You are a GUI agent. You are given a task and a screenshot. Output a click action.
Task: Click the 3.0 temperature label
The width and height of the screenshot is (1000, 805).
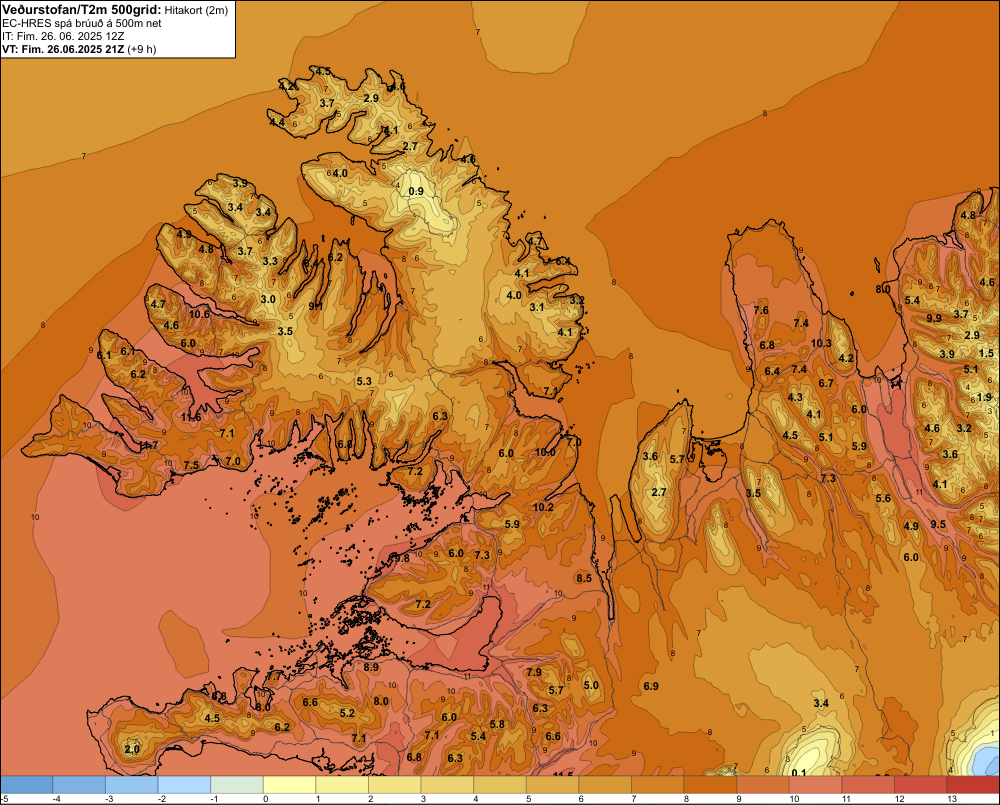tap(268, 299)
